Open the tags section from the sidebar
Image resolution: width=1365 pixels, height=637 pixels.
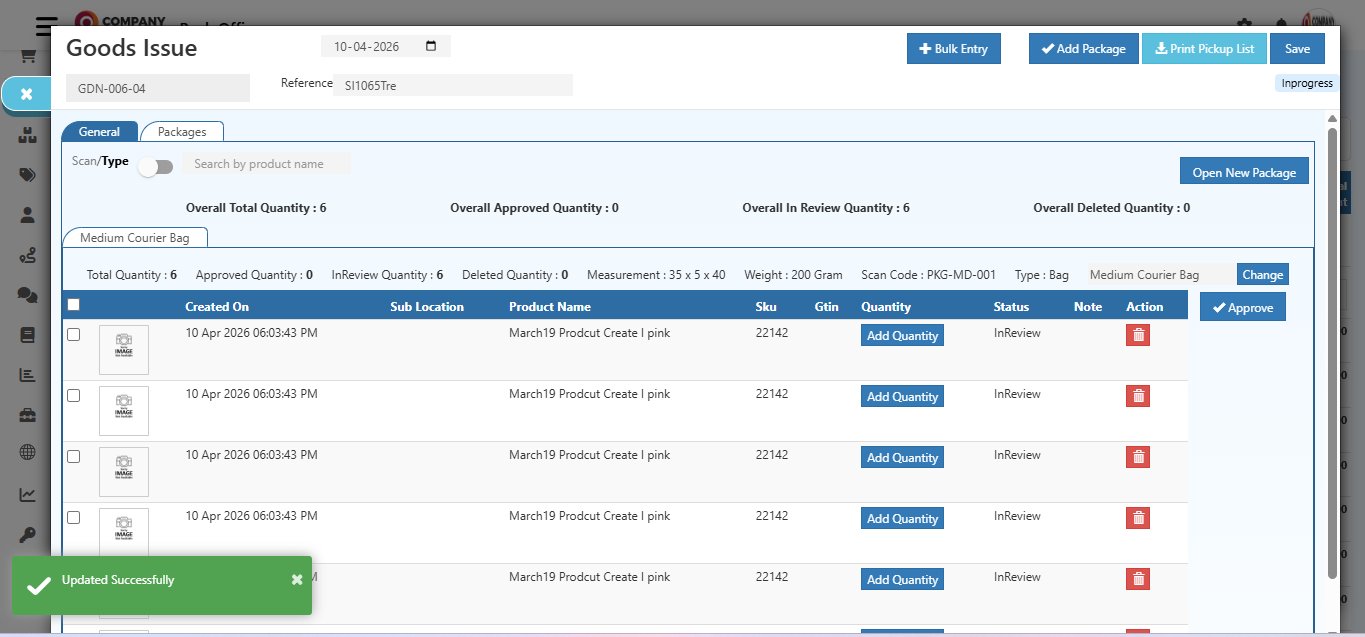27,174
